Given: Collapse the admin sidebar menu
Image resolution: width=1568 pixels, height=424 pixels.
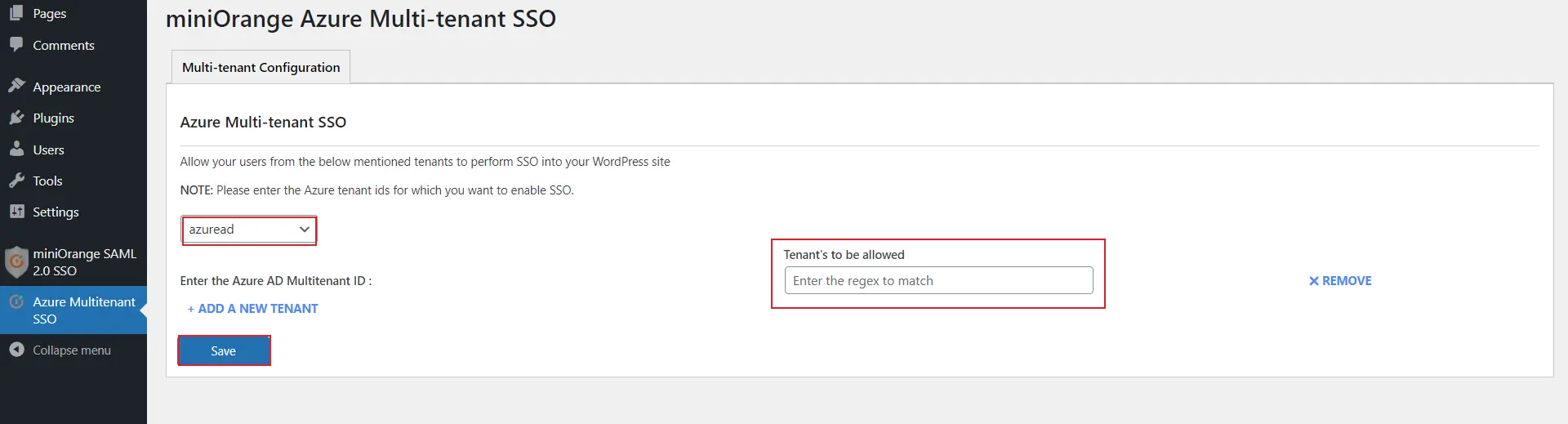Looking at the screenshot, I should [x=73, y=350].
